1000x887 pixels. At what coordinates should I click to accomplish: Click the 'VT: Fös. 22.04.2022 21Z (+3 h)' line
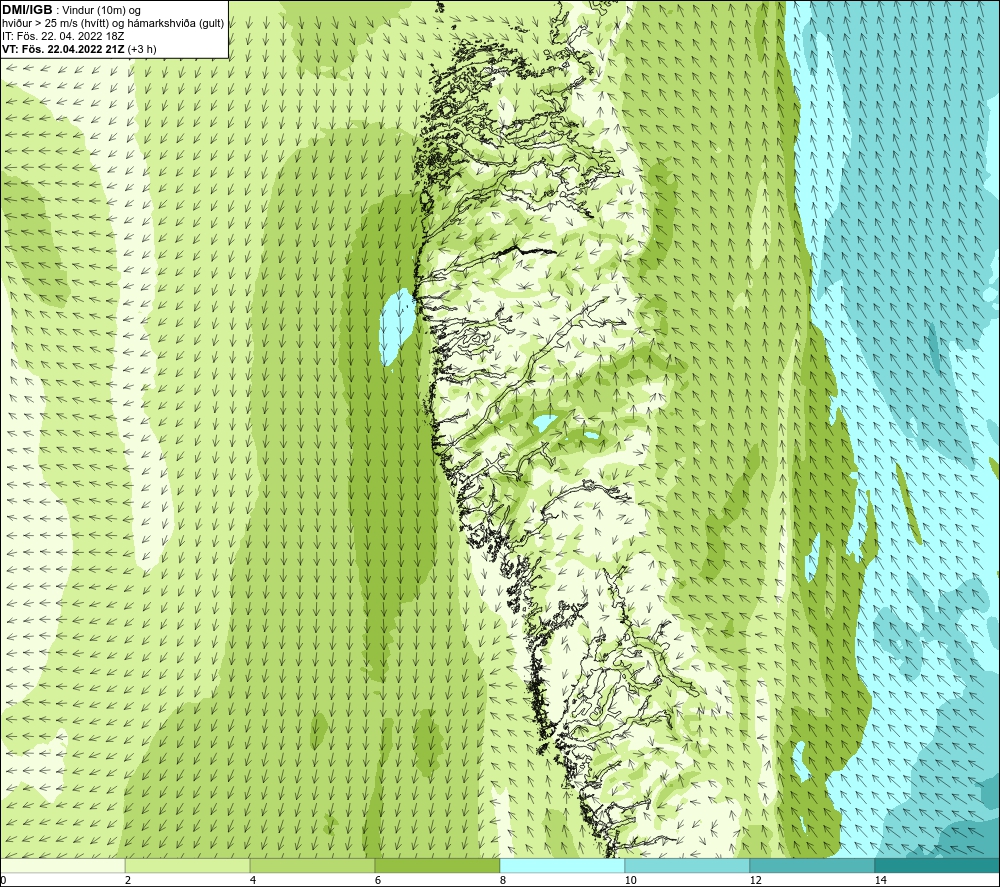coord(79,49)
